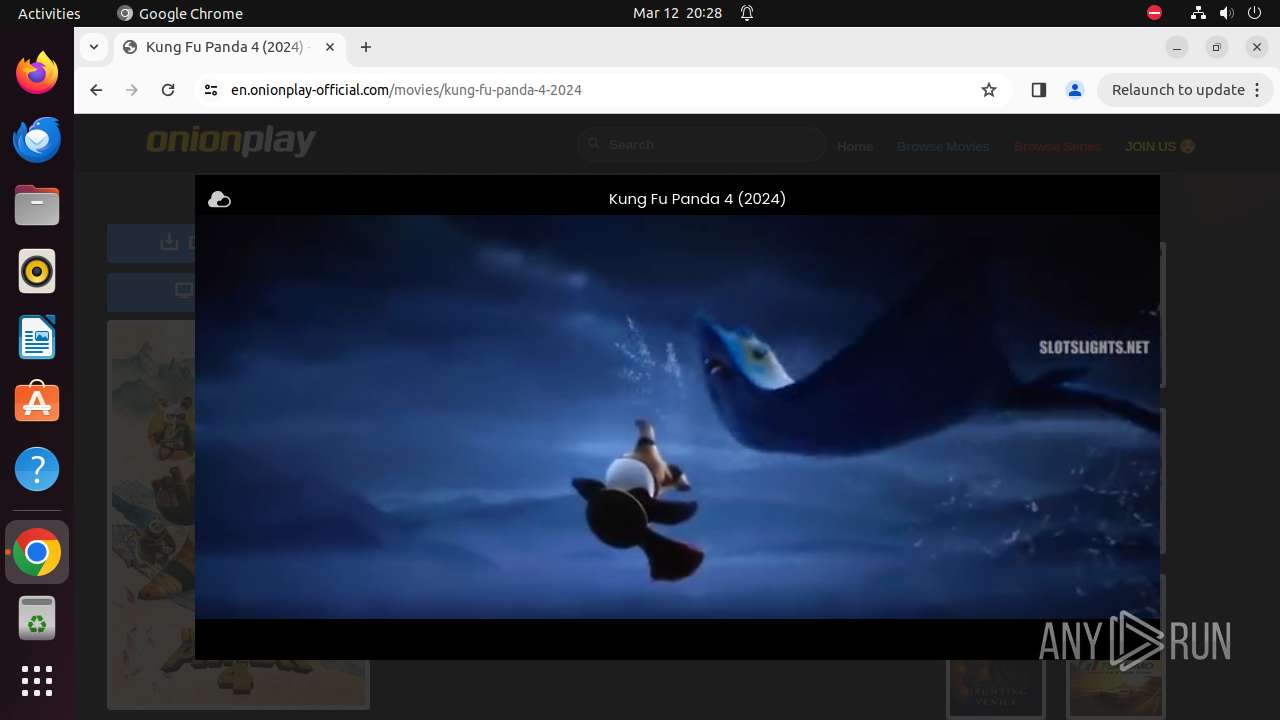Click the notification bell icon
1280x720 pixels.
tap(747, 13)
